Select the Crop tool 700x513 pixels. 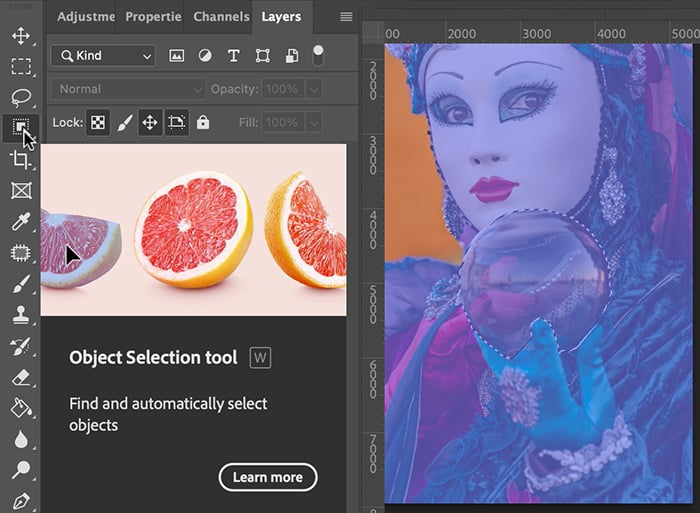click(x=21, y=159)
